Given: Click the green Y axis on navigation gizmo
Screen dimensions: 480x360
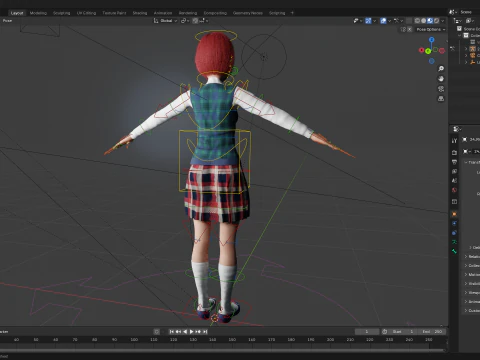Looking at the screenshot, I should [x=428, y=51].
